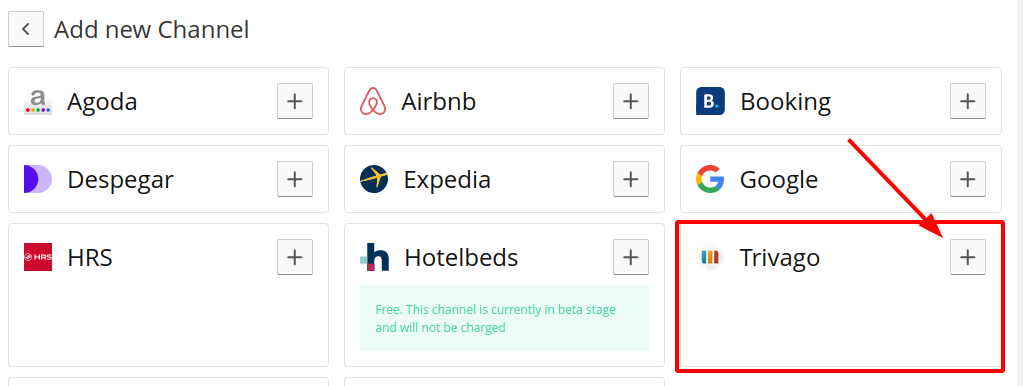Add the Google channel with plus button
The image size is (1023, 386).
click(968, 179)
